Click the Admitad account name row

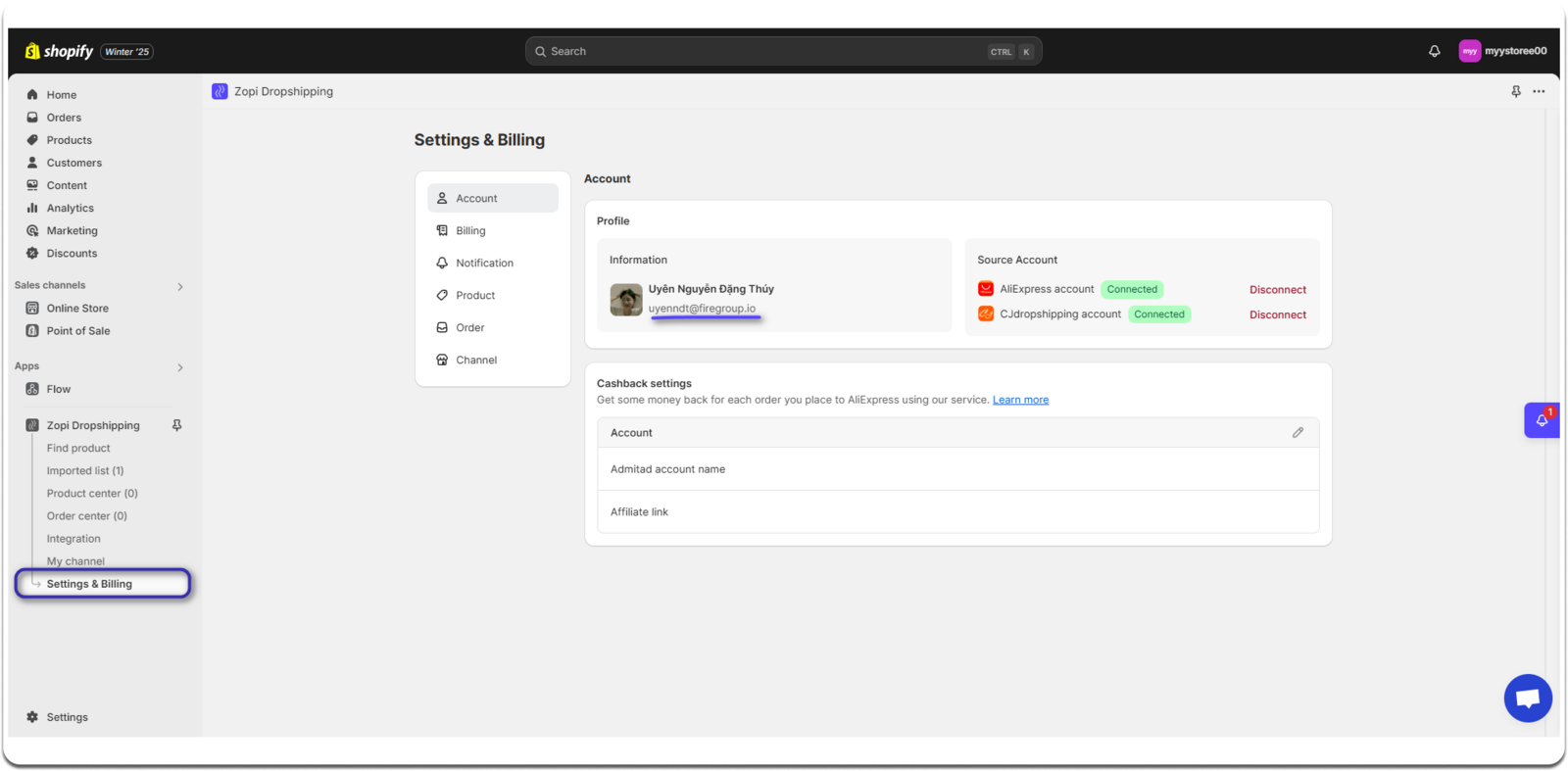(x=958, y=469)
